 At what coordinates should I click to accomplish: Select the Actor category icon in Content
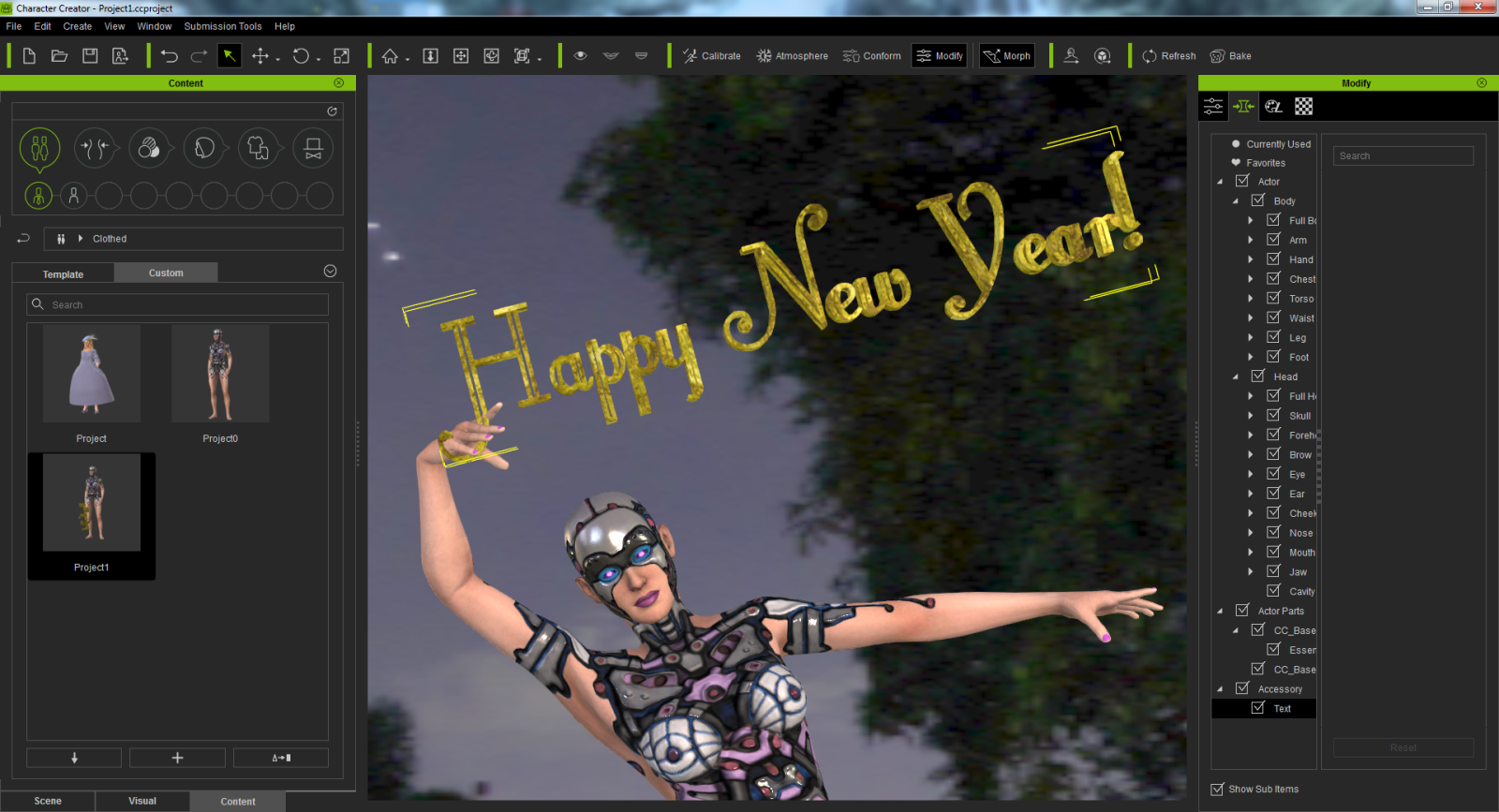(39, 148)
